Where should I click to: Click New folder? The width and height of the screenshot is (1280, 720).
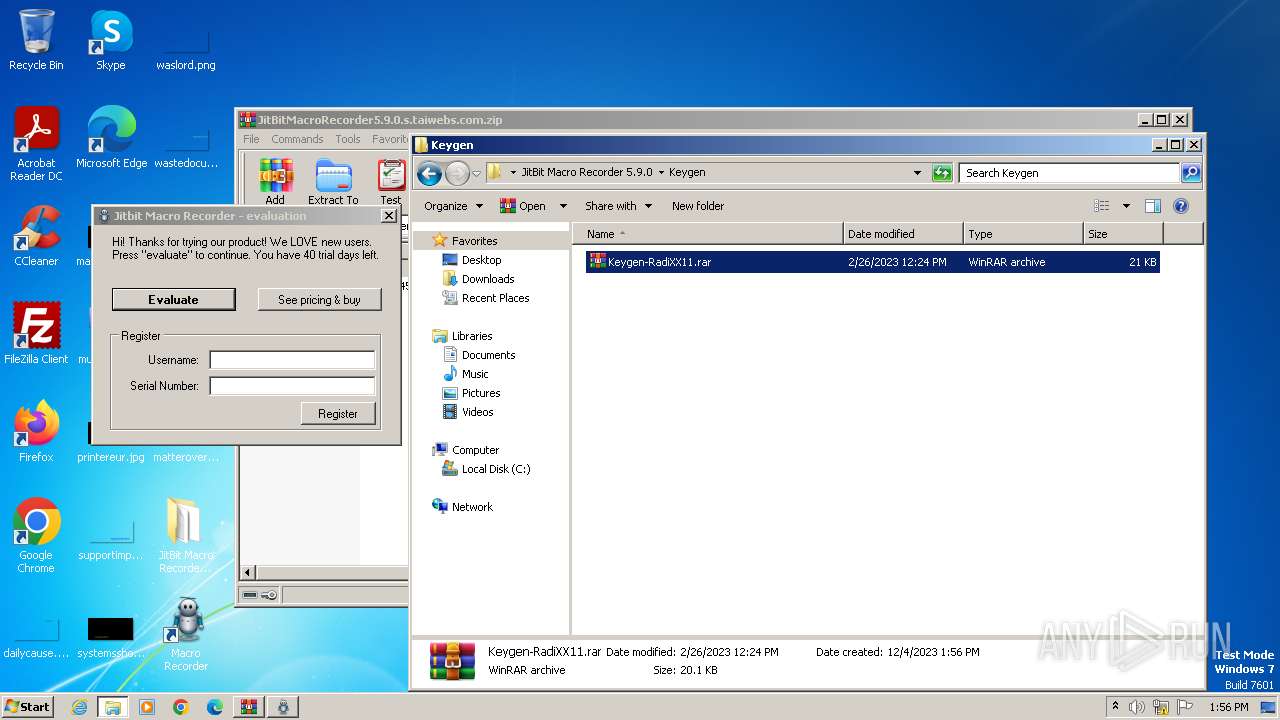[698, 206]
